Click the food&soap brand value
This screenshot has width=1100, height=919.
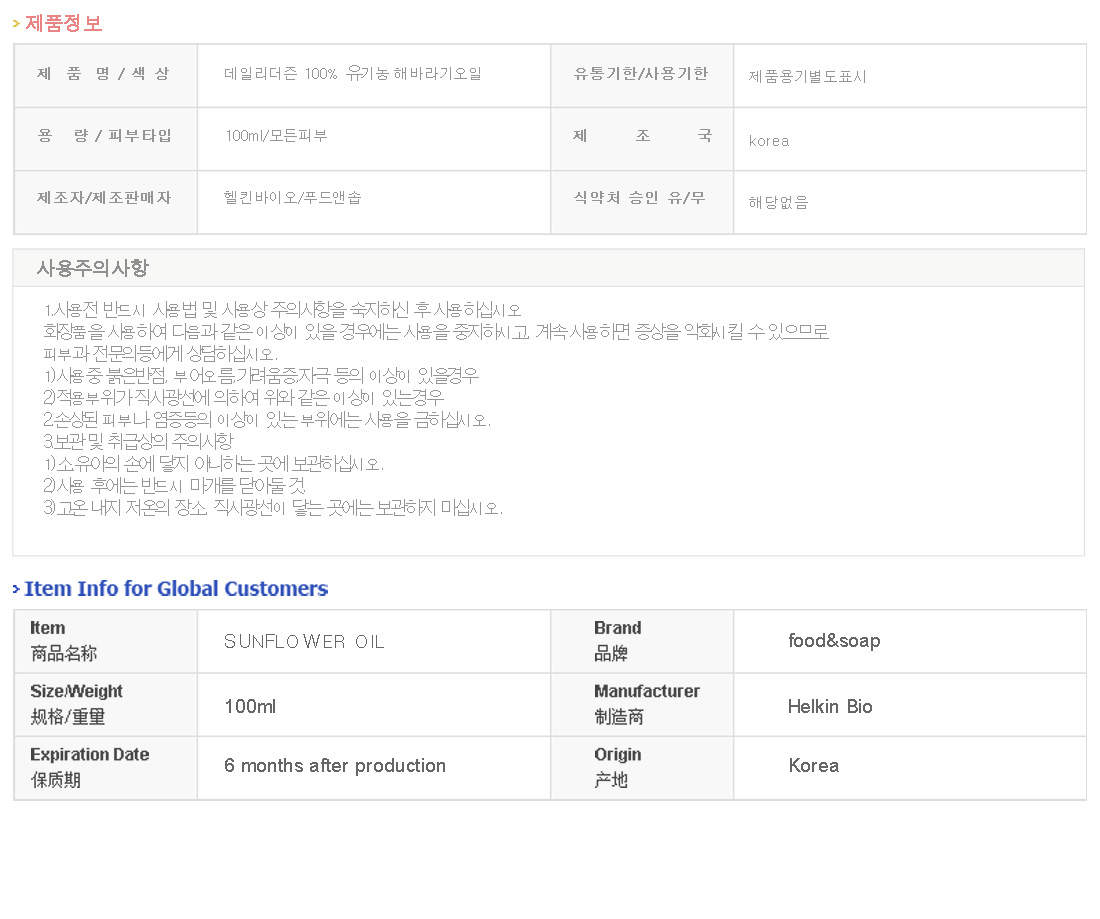coord(834,641)
